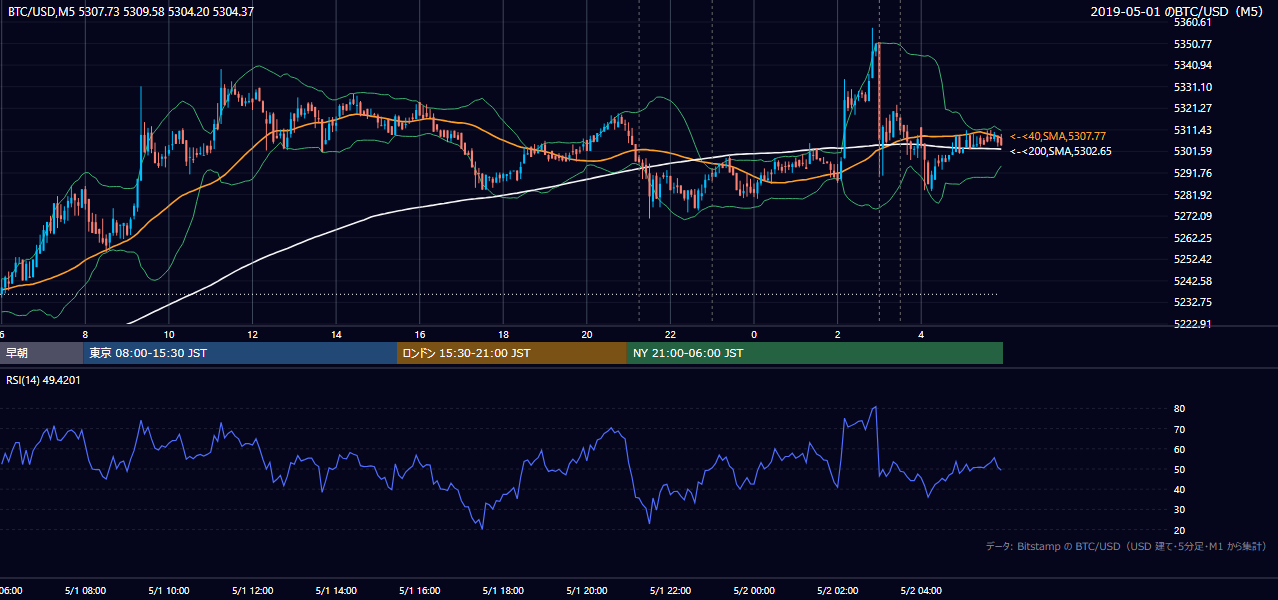The width and height of the screenshot is (1278, 600).
Task: Click price axis value 5331.10
Action: tap(1194, 87)
